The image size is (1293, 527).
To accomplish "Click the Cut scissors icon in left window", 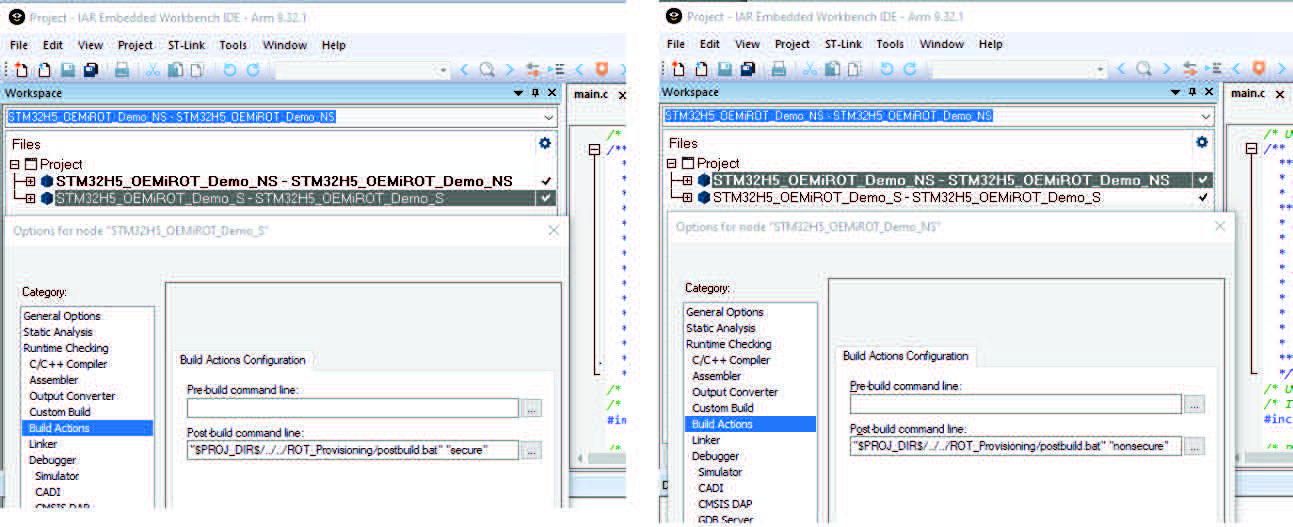I will (x=153, y=70).
